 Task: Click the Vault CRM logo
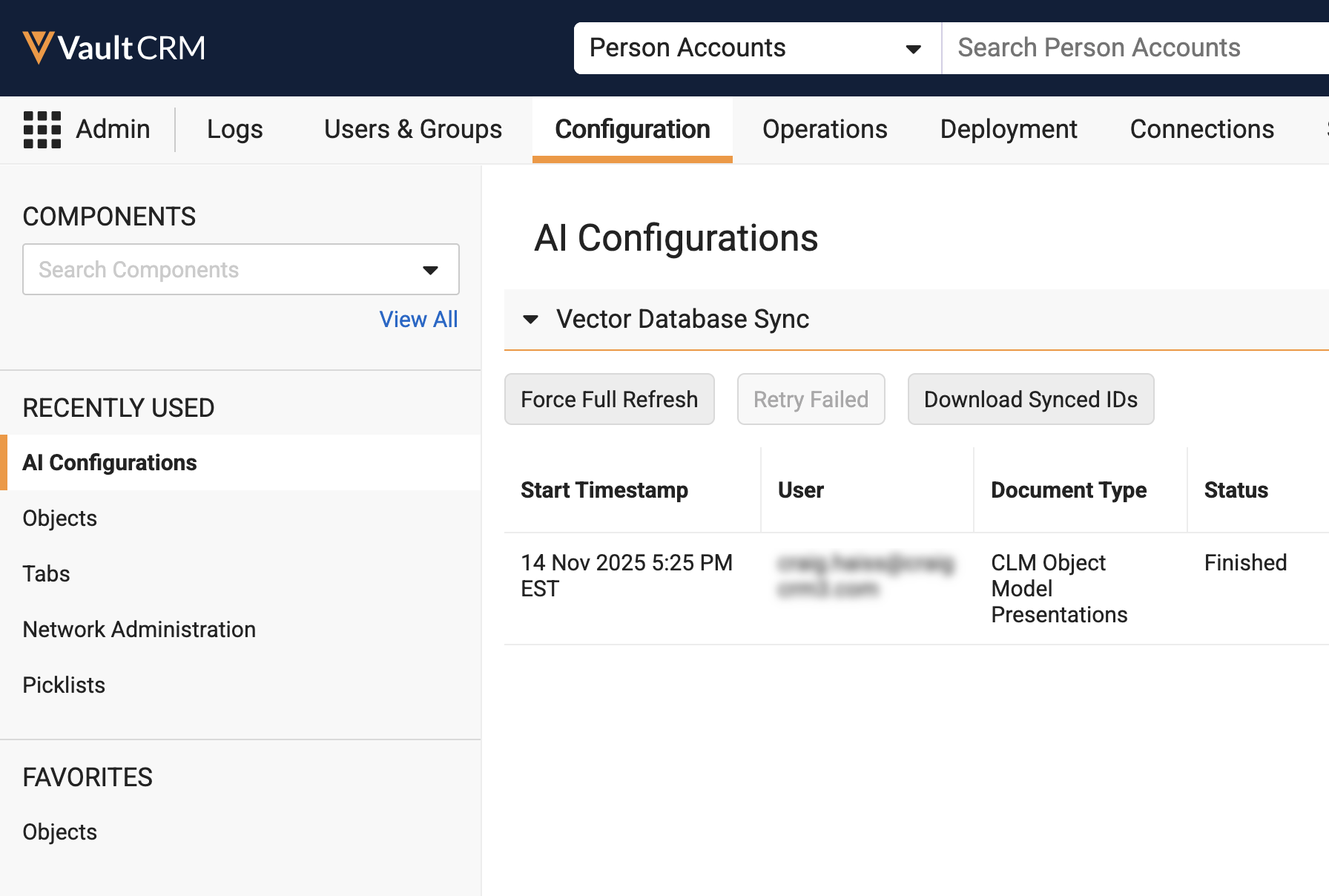click(114, 48)
